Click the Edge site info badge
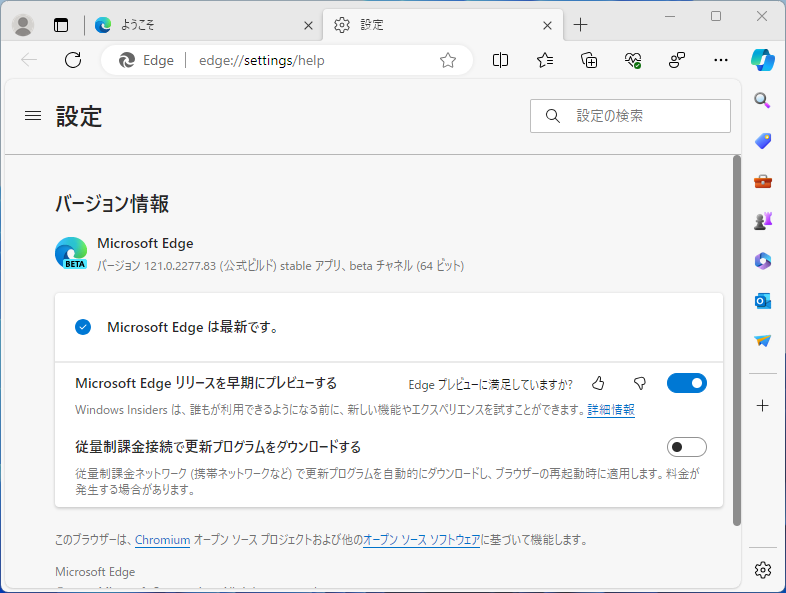 pyautogui.click(x=146, y=60)
